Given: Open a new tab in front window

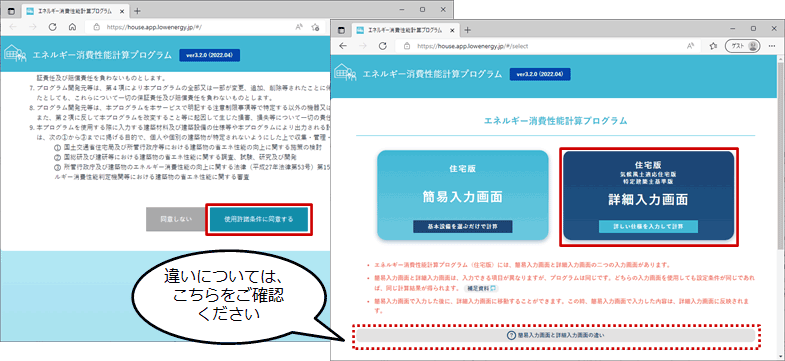Looking at the screenshot, I should (468, 30).
